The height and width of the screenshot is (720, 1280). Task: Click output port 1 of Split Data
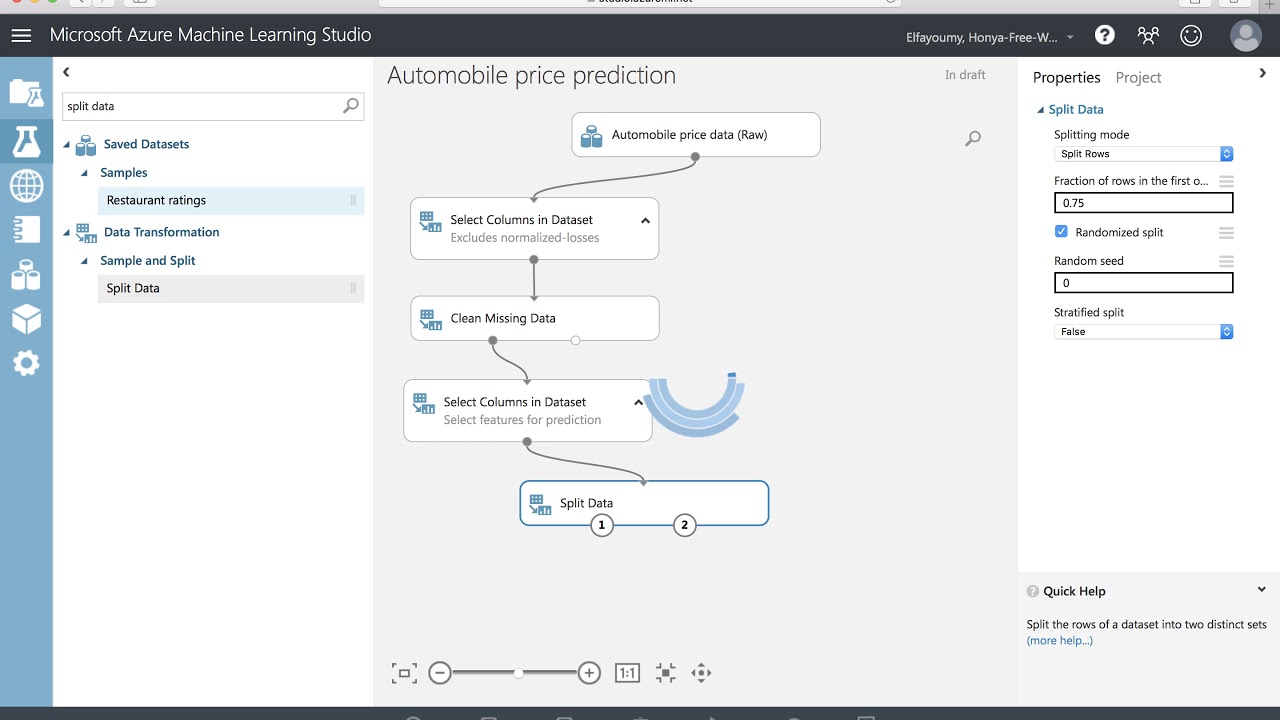point(601,525)
